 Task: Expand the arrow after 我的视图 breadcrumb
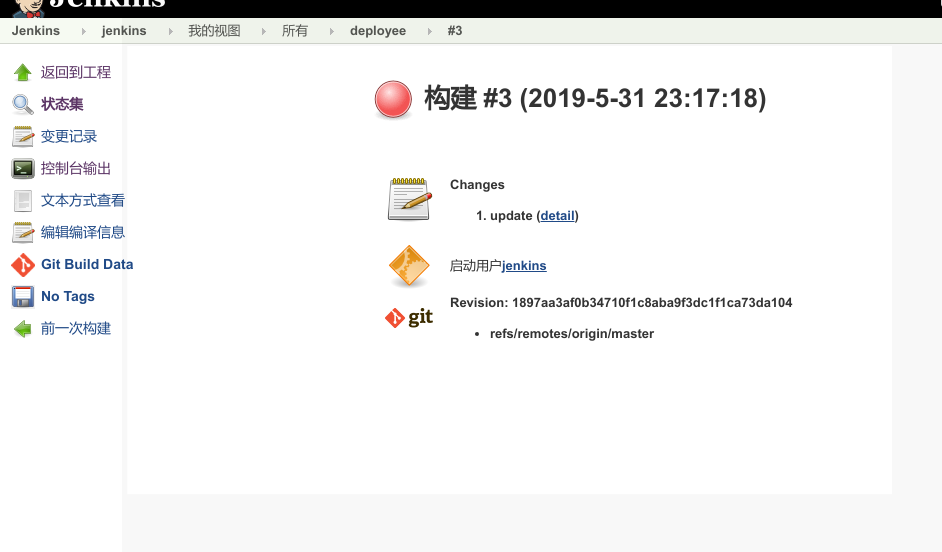click(264, 31)
